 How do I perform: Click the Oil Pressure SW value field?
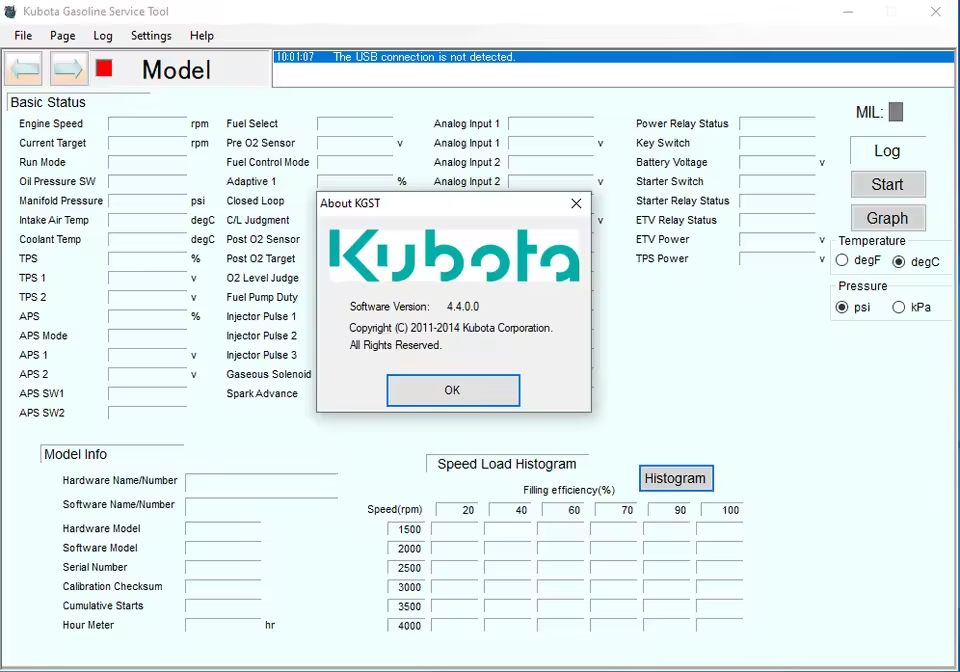pos(148,182)
